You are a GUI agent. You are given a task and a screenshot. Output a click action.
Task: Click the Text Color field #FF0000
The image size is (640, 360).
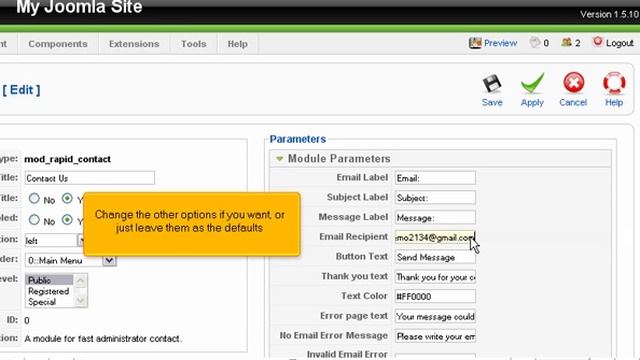(x=435, y=296)
